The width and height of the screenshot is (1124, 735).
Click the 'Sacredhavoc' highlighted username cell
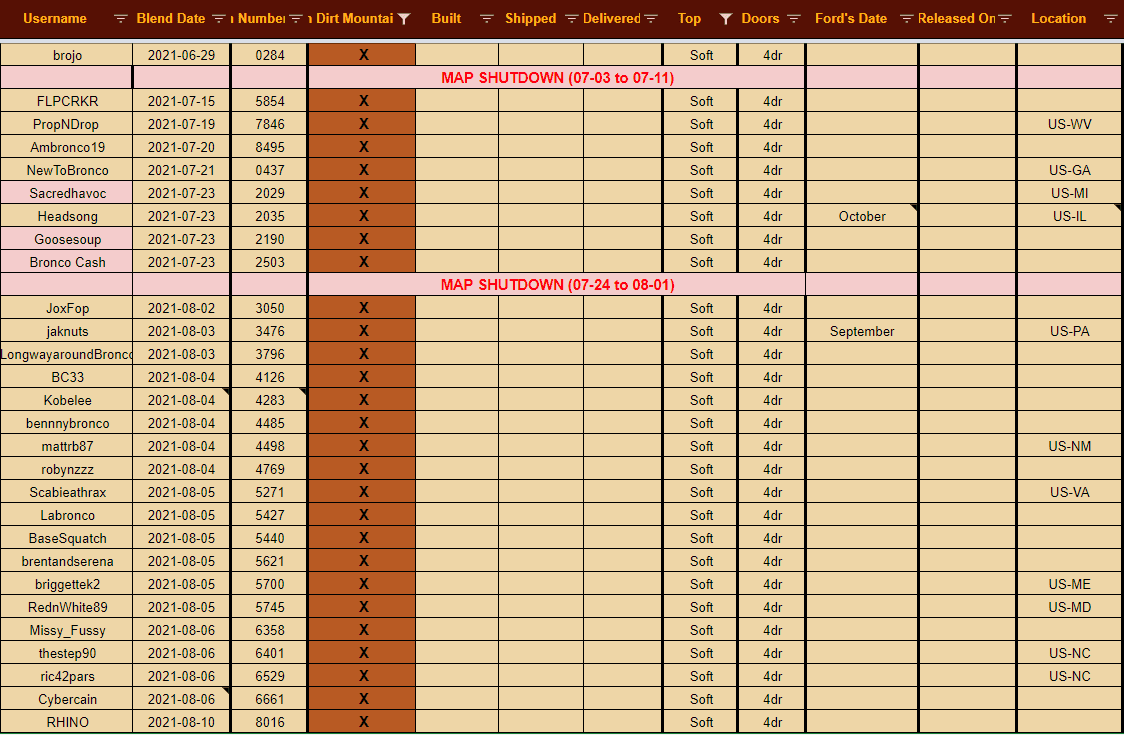click(x=67, y=193)
